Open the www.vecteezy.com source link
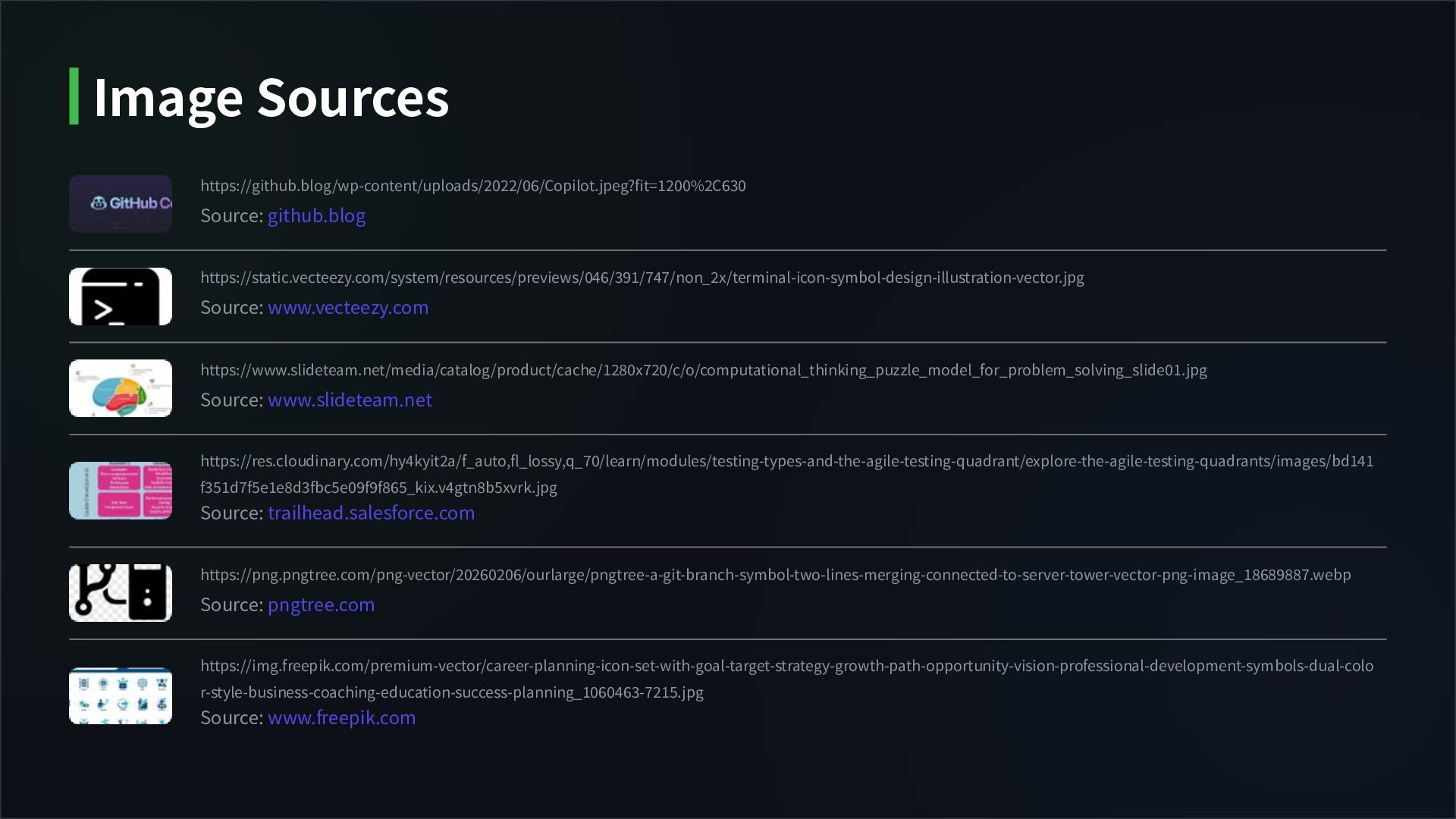Image resolution: width=1456 pixels, height=819 pixels. [348, 308]
